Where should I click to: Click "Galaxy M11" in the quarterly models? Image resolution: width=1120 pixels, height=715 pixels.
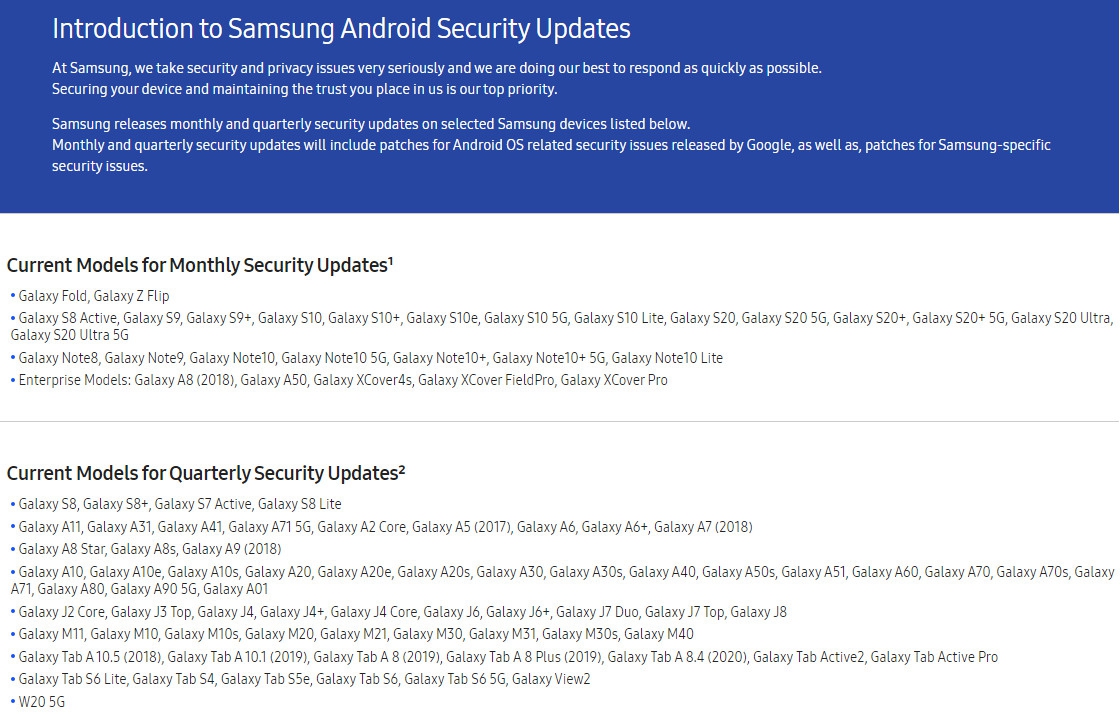coord(51,634)
